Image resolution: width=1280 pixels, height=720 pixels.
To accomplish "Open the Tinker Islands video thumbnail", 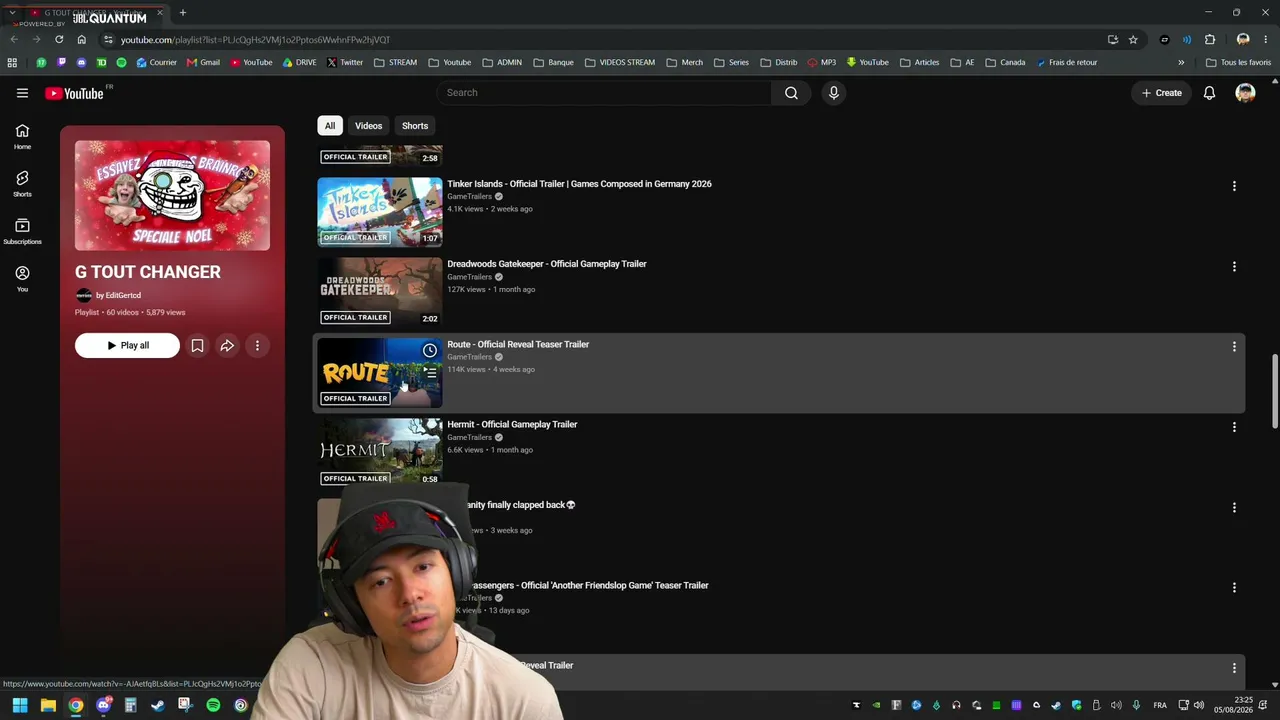I will pos(380,211).
